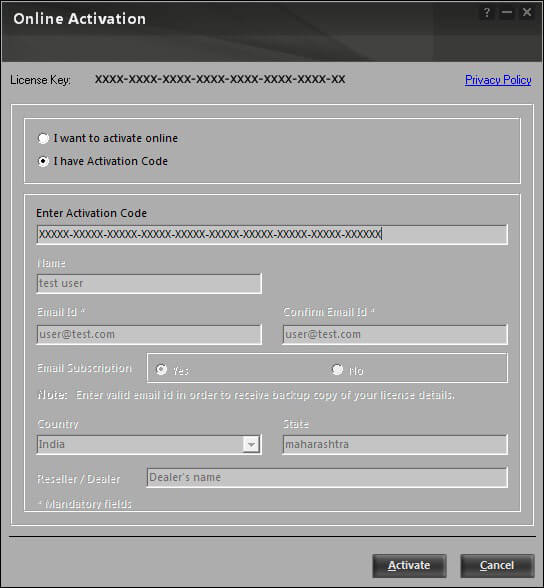
Task: Click the Confirm Email Id field
Action: tap(395, 334)
